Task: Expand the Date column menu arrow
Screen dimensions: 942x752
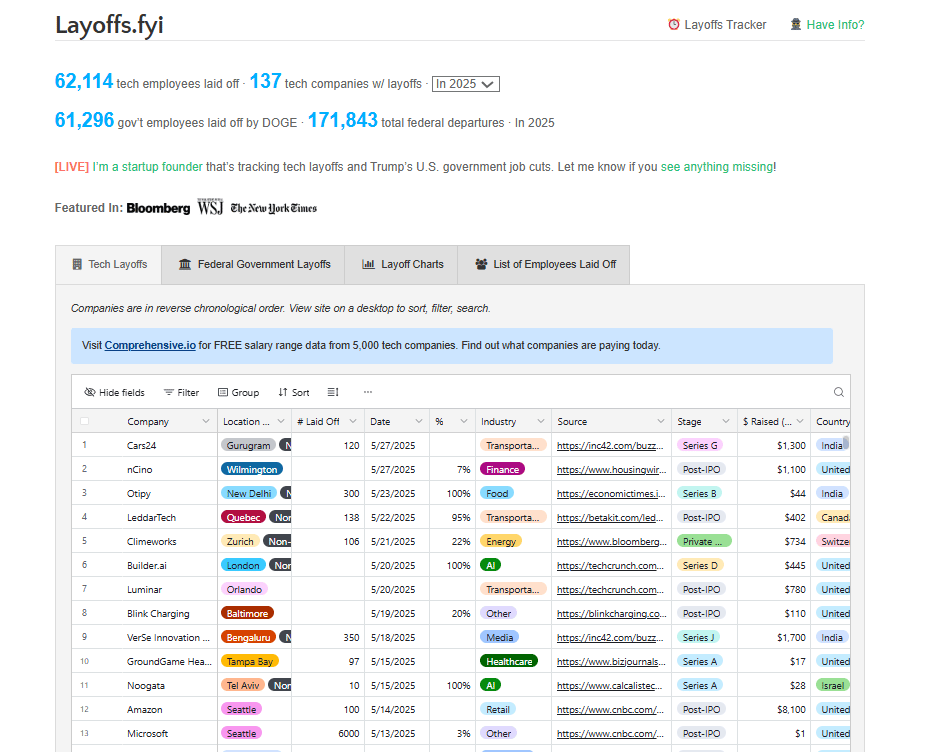Action: 419,421
